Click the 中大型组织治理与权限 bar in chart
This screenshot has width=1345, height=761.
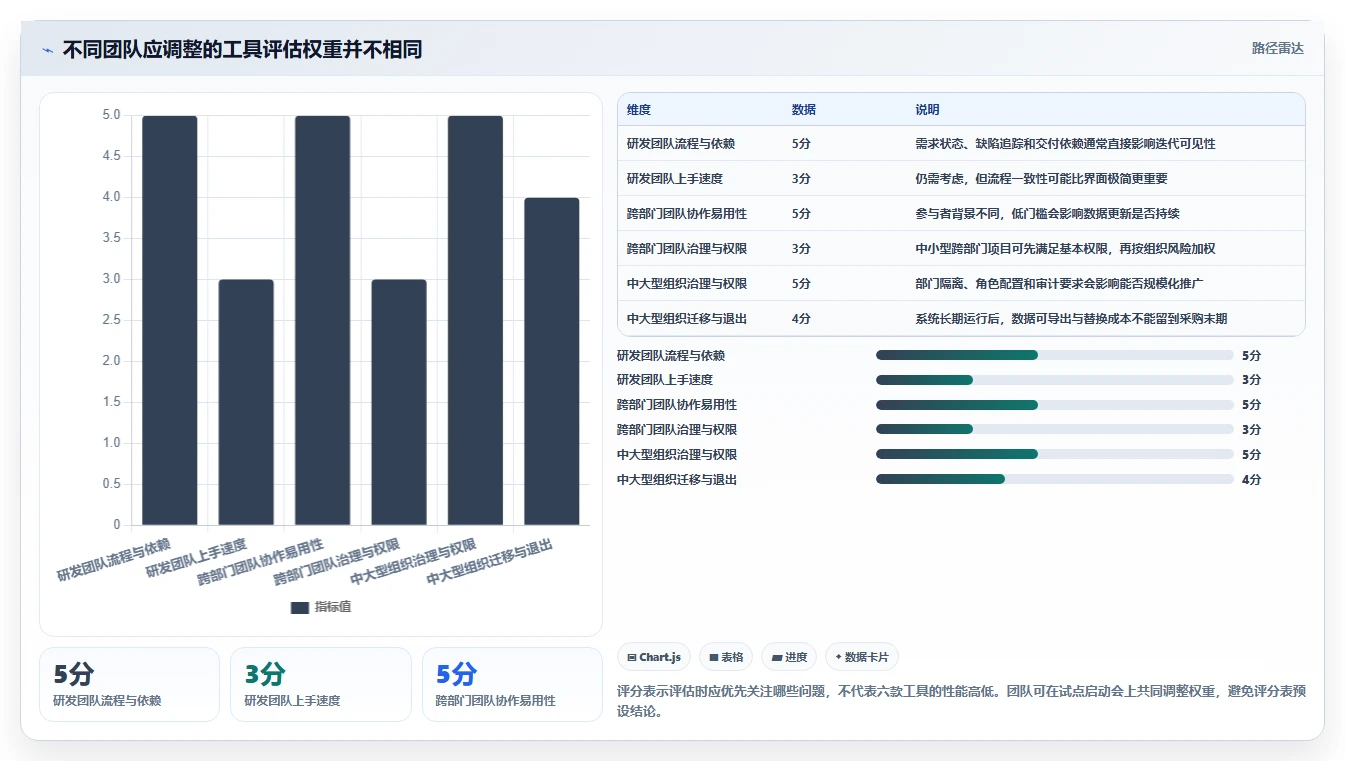[x=475, y=320]
